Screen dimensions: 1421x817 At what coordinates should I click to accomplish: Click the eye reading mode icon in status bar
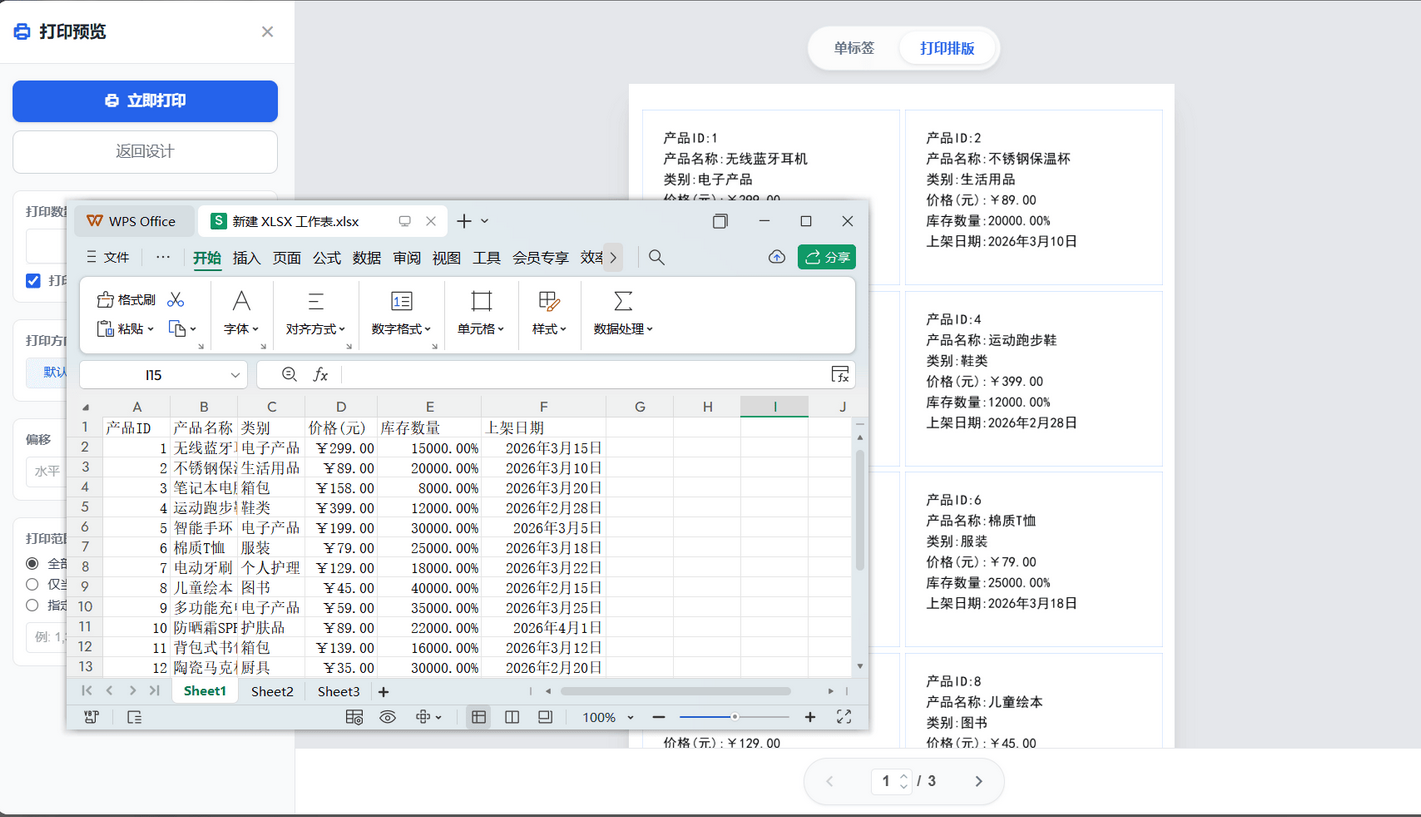coord(387,717)
